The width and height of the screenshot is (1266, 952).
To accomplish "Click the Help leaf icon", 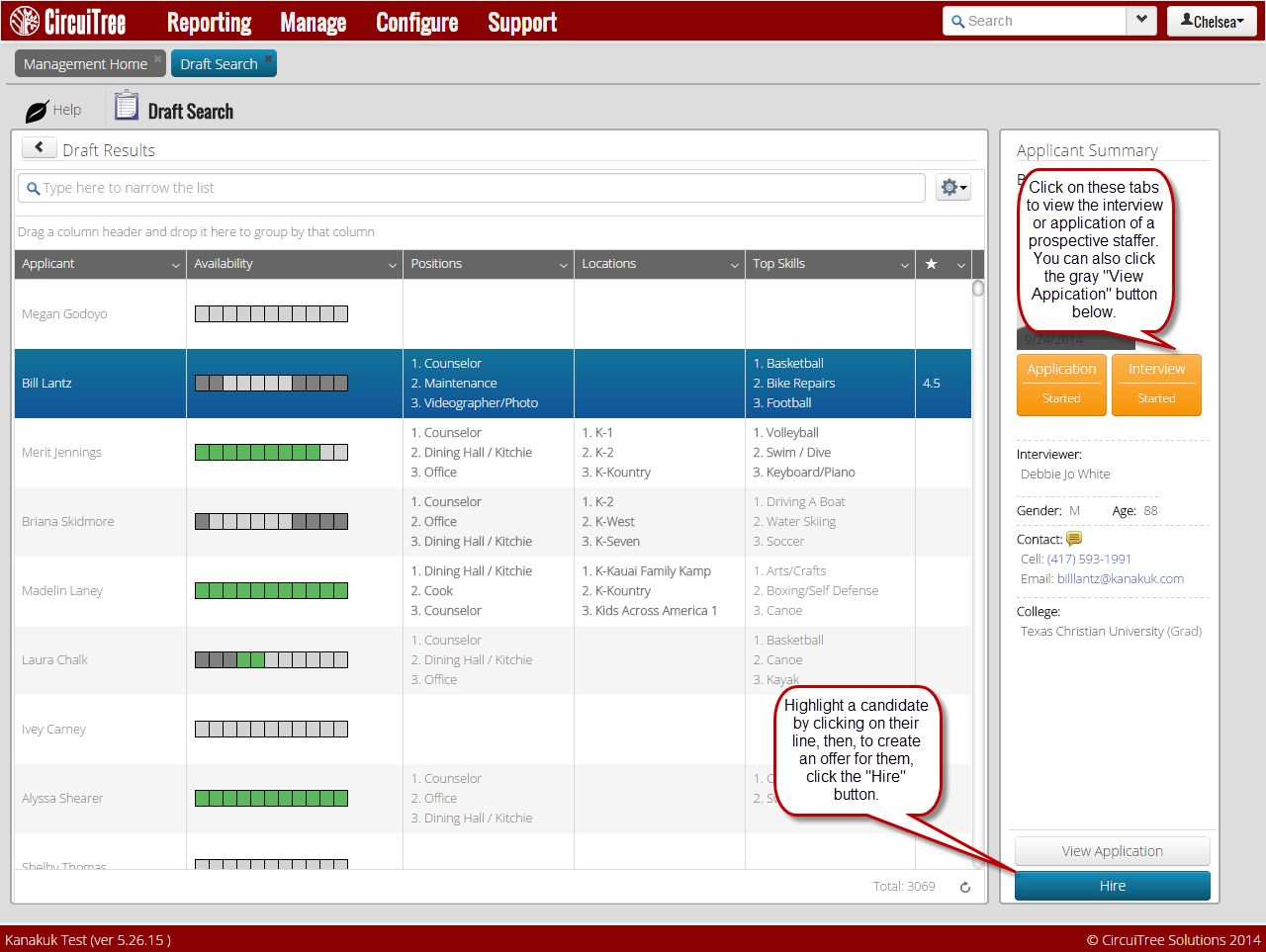I will 37,111.
